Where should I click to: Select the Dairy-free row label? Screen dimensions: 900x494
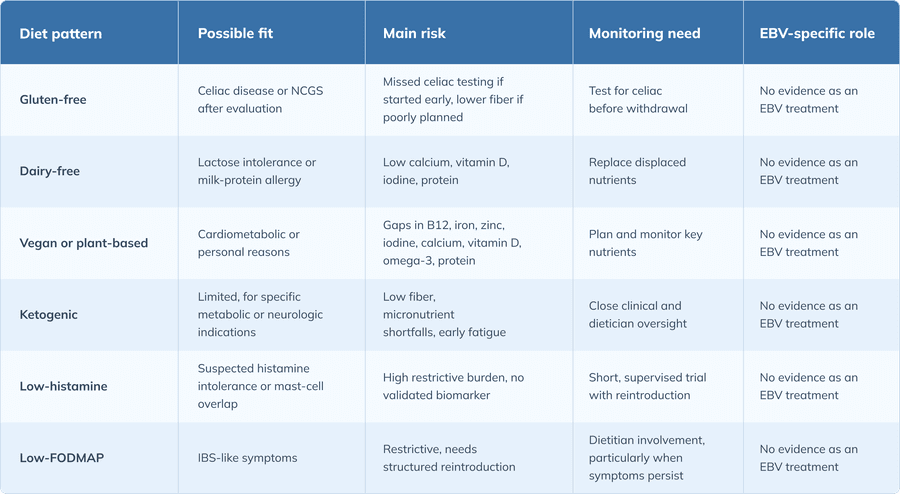[x=49, y=171]
